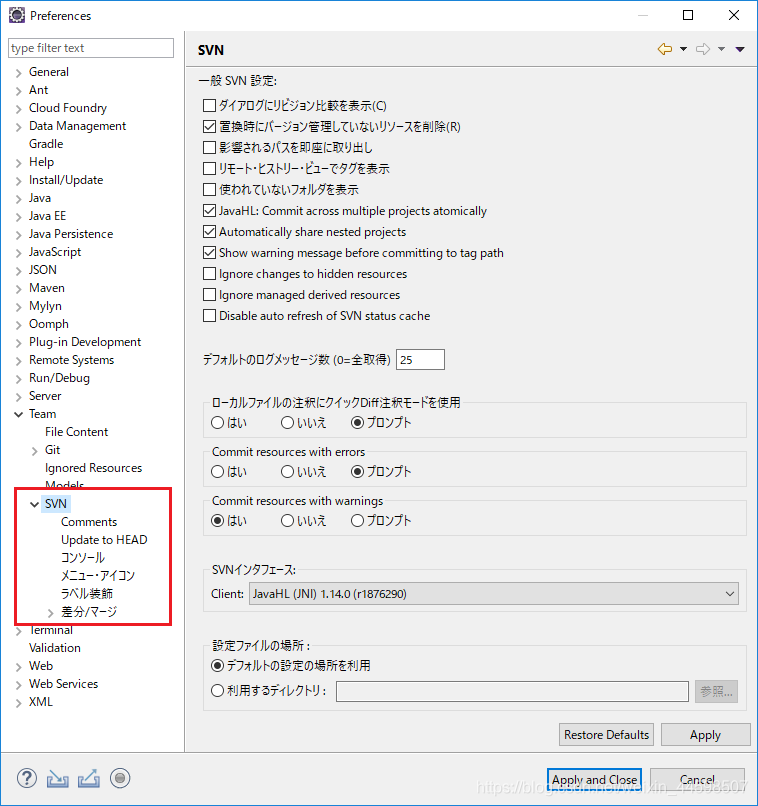Viewport: 758px width, 806px height.
Task: Select Update to HEAD preference page
Action: pyautogui.click(x=104, y=540)
